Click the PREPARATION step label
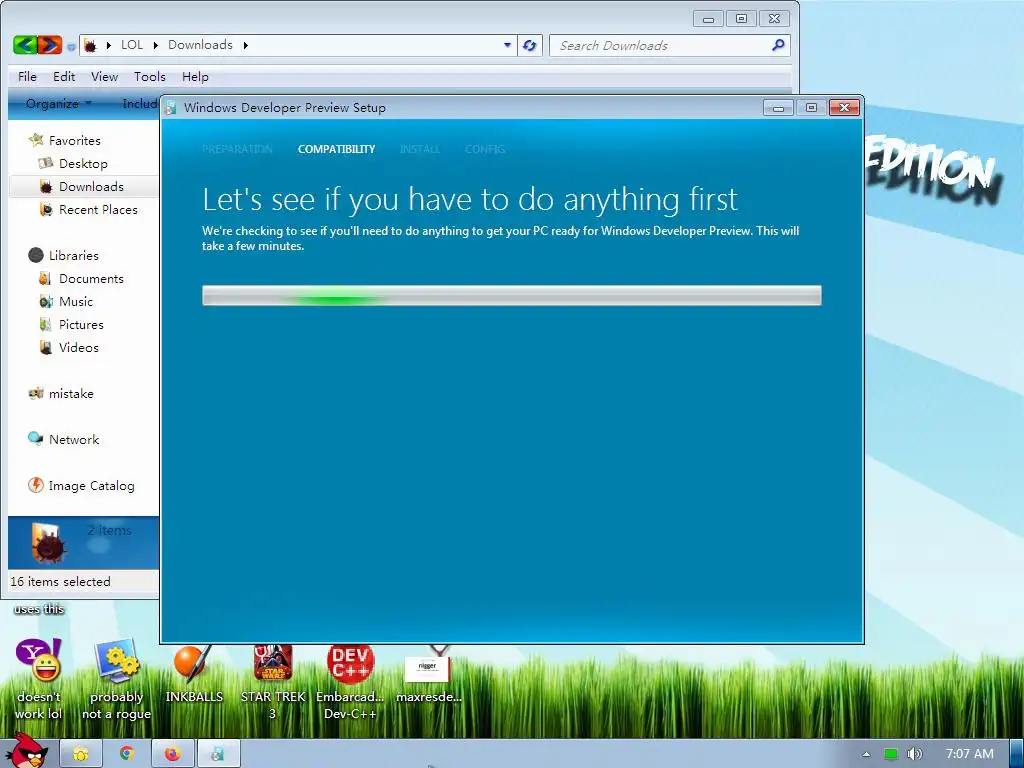Viewport: 1024px width, 768px height. tap(237, 149)
